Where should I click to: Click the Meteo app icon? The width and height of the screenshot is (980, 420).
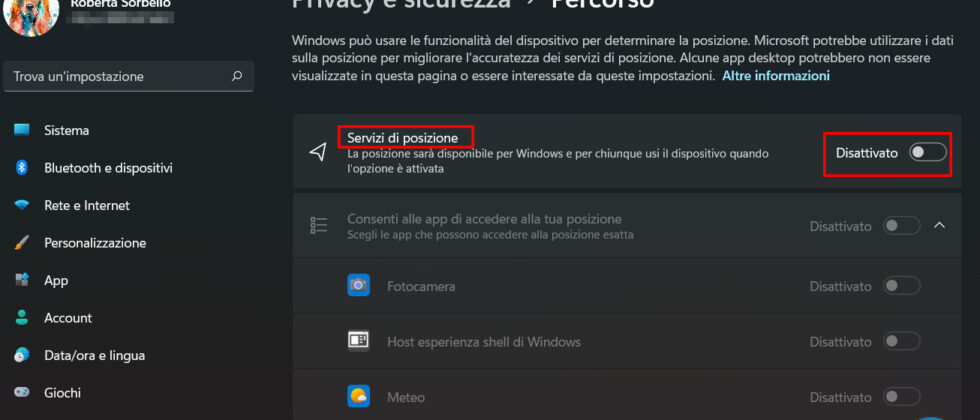[359, 396]
